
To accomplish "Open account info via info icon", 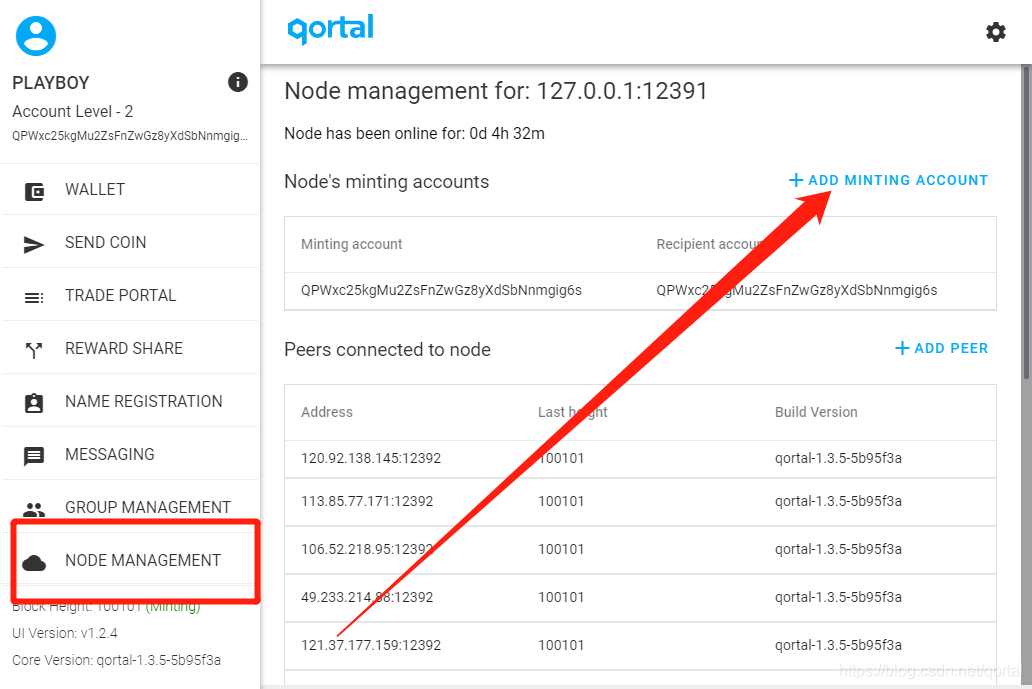I will click(238, 82).
